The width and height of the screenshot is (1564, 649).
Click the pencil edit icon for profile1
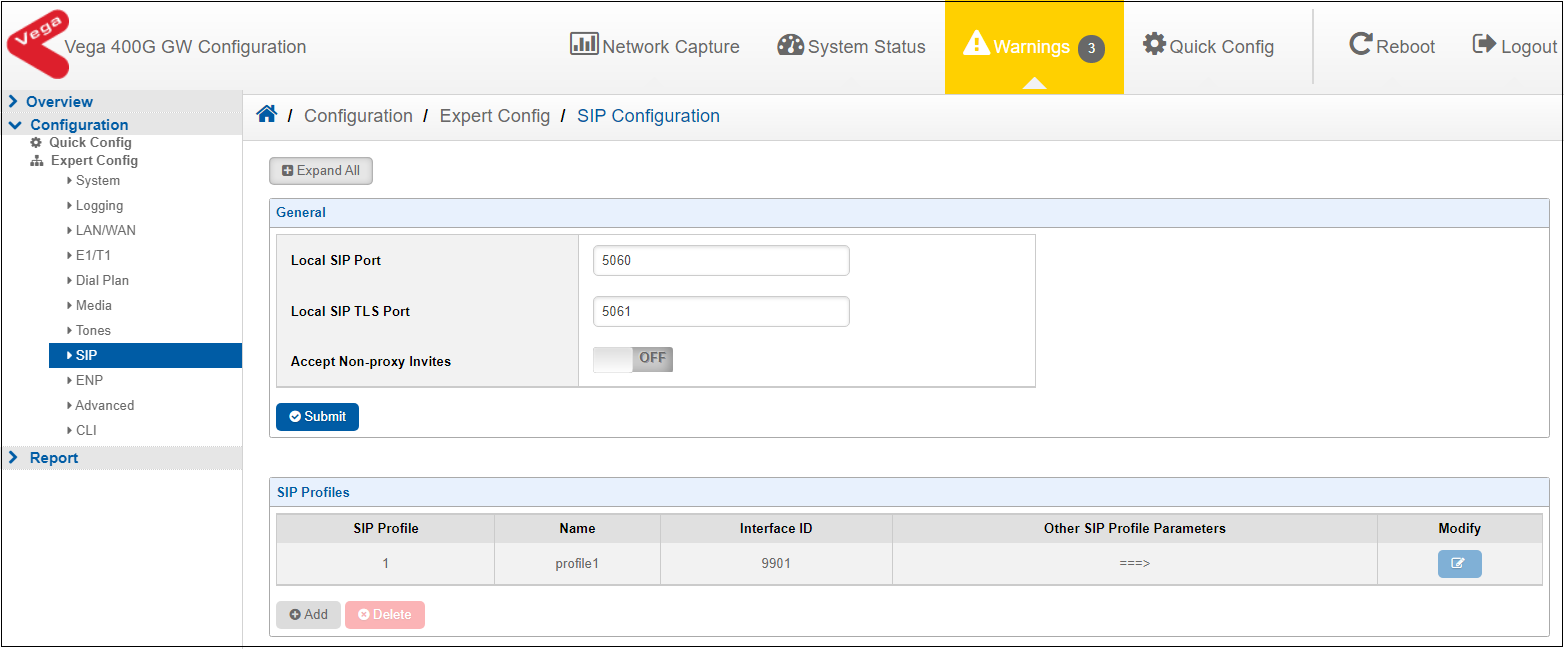1460,564
